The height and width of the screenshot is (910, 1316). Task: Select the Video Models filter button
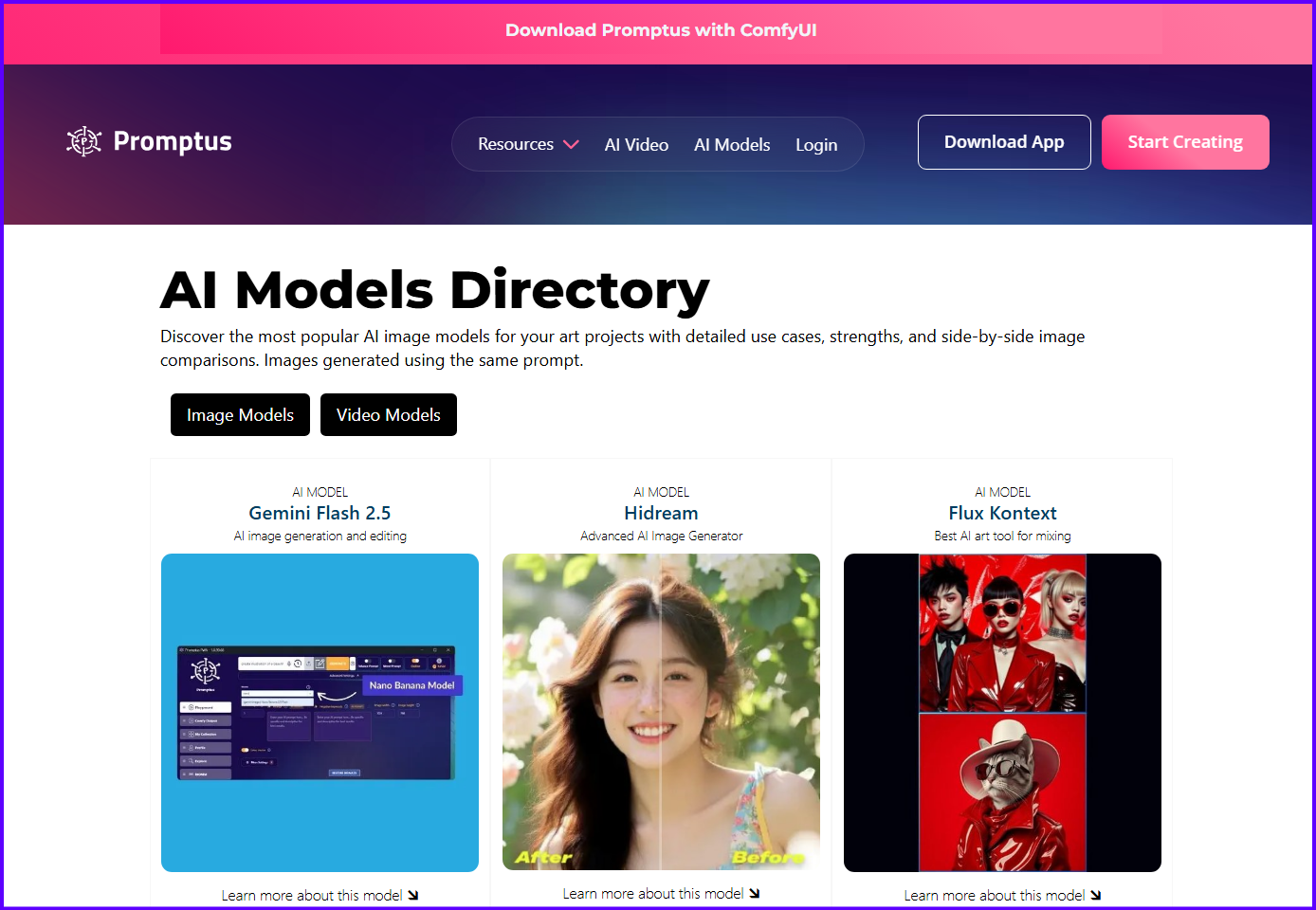(389, 415)
